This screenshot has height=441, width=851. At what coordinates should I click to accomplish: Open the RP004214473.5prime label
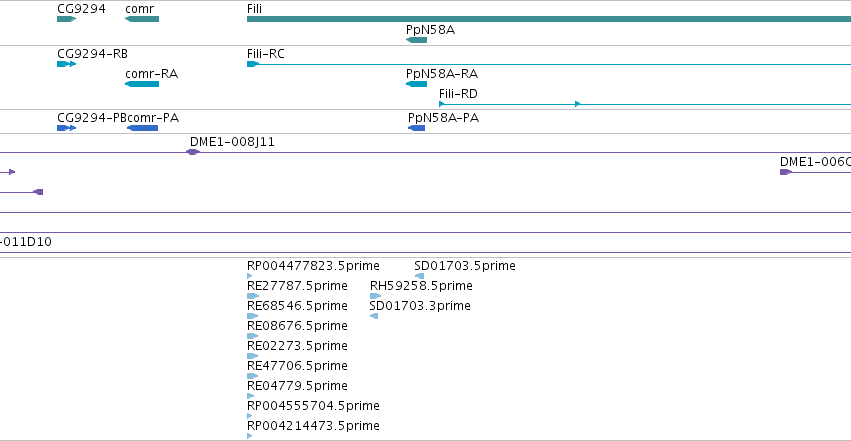click(x=313, y=426)
